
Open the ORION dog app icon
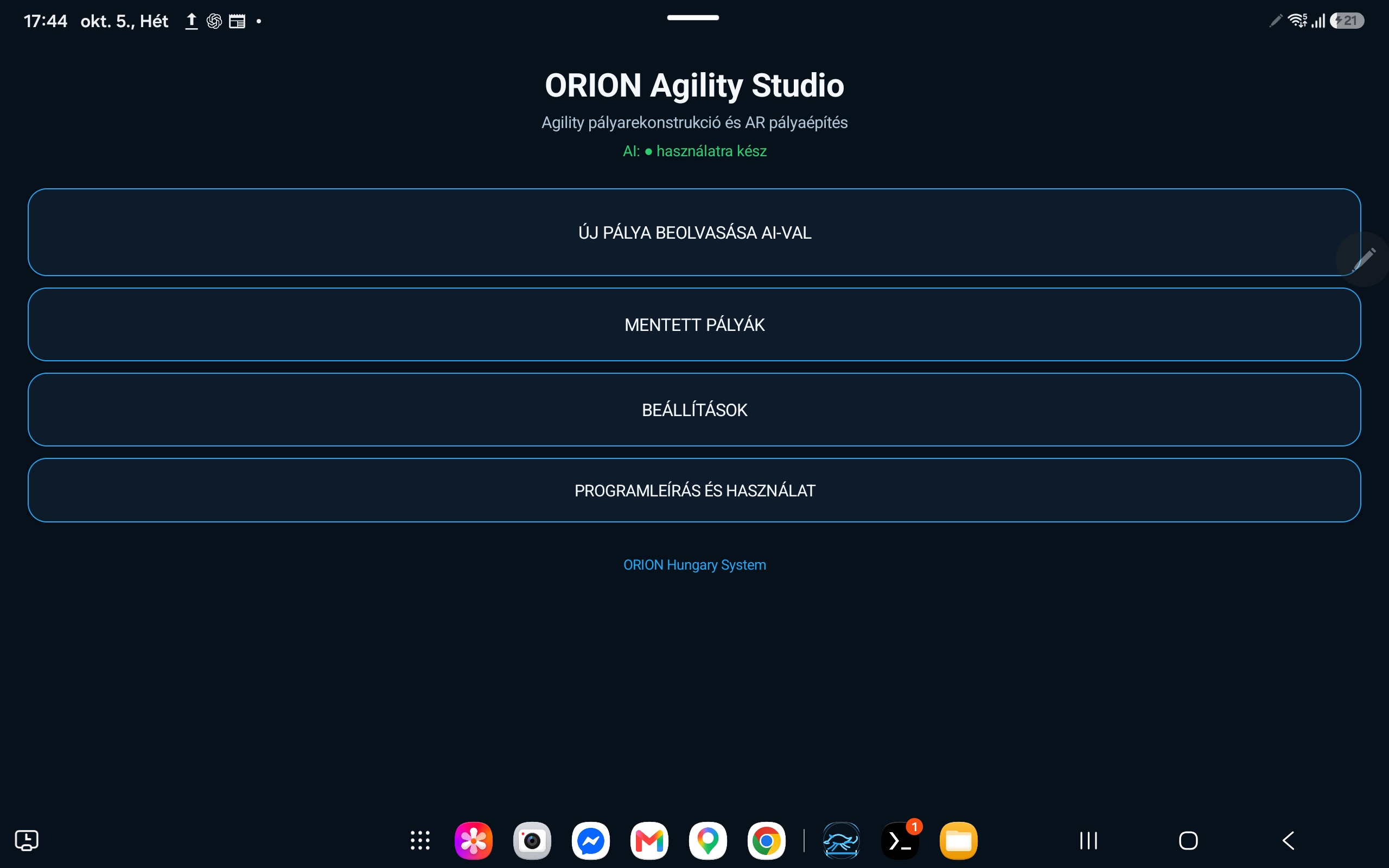click(x=842, y=840)
